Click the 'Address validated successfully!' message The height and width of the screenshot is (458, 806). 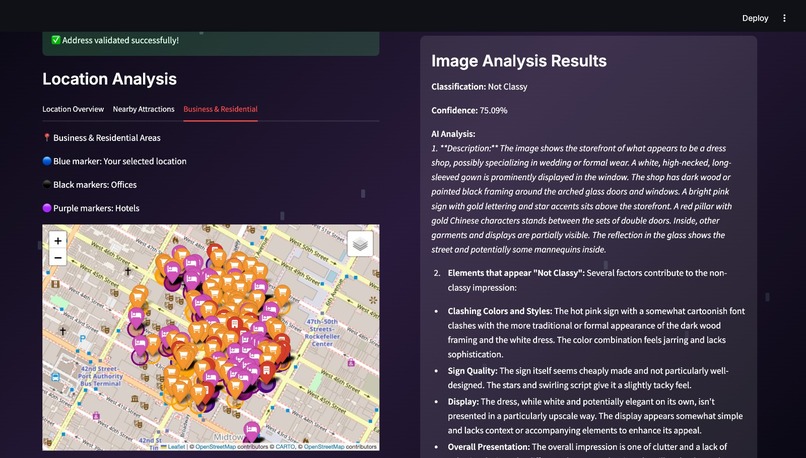coord(120,40)
